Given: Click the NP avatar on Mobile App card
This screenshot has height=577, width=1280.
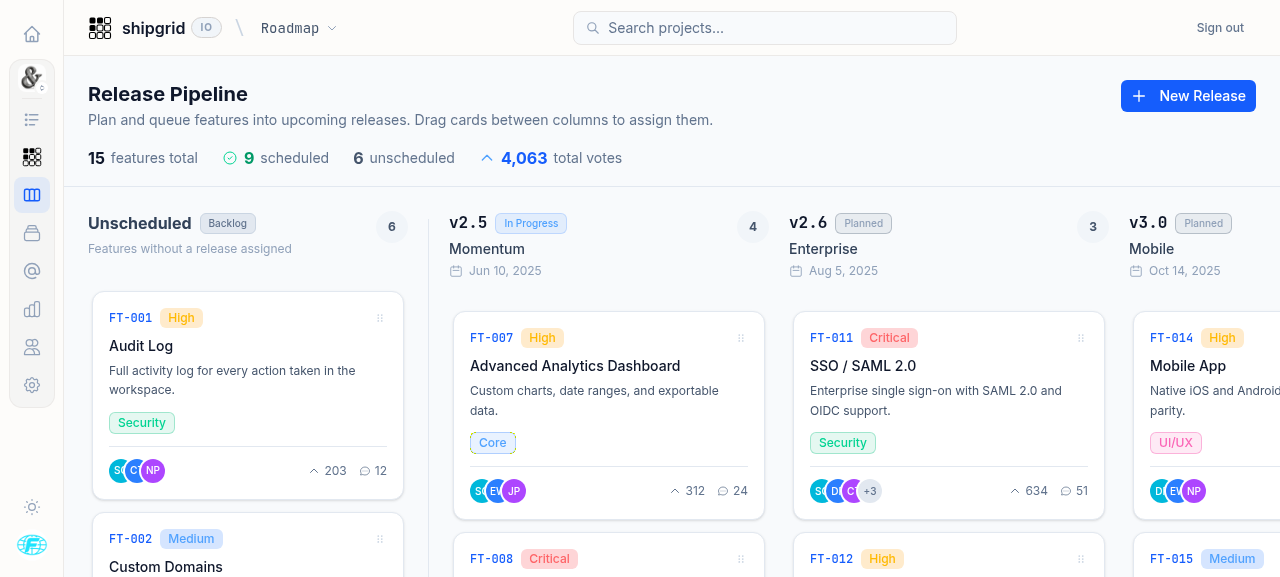Looking at the screenshot, I should (1194, 491).
